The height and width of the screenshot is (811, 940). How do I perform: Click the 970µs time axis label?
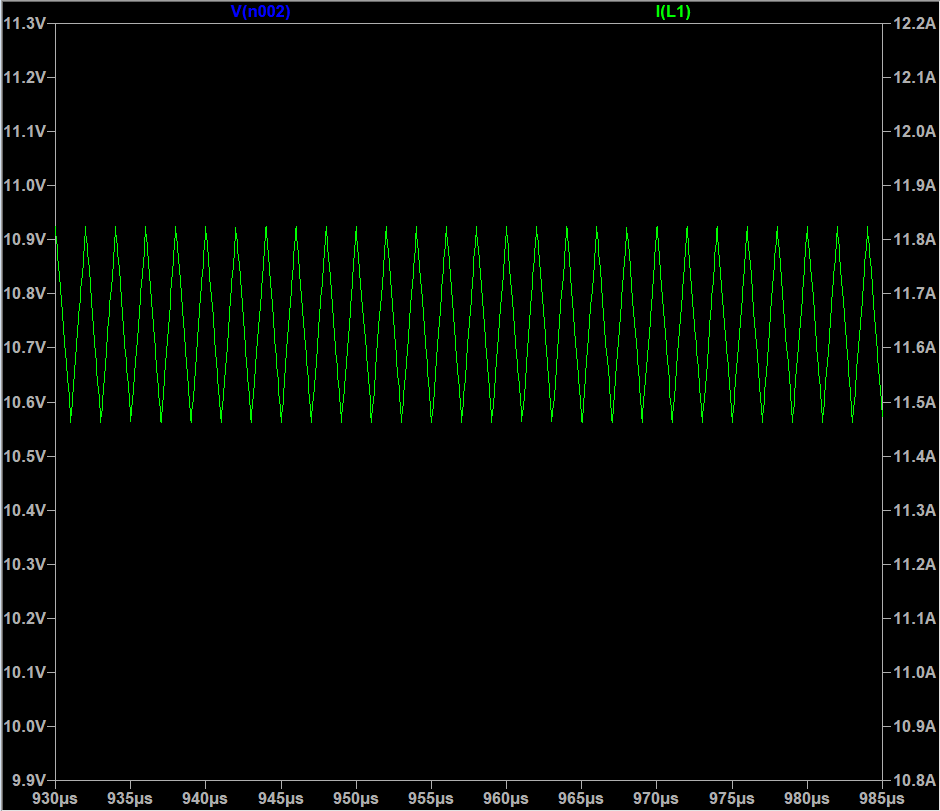click(x=656, y=799)
